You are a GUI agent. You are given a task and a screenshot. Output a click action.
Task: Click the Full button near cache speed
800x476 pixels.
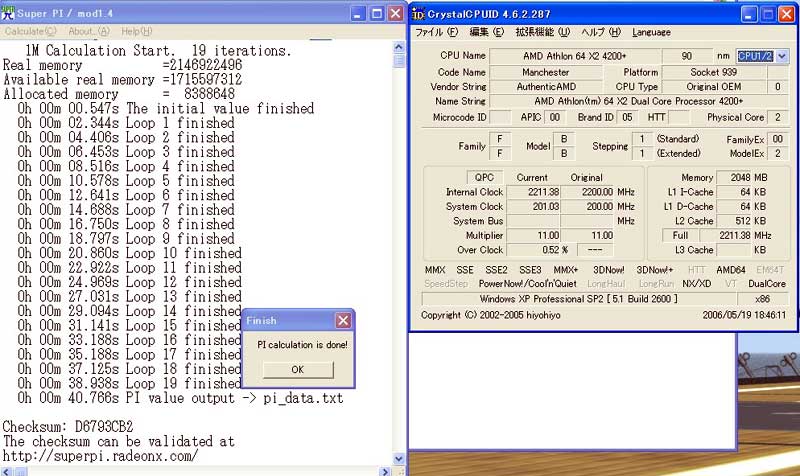click(x=680, y=235)
